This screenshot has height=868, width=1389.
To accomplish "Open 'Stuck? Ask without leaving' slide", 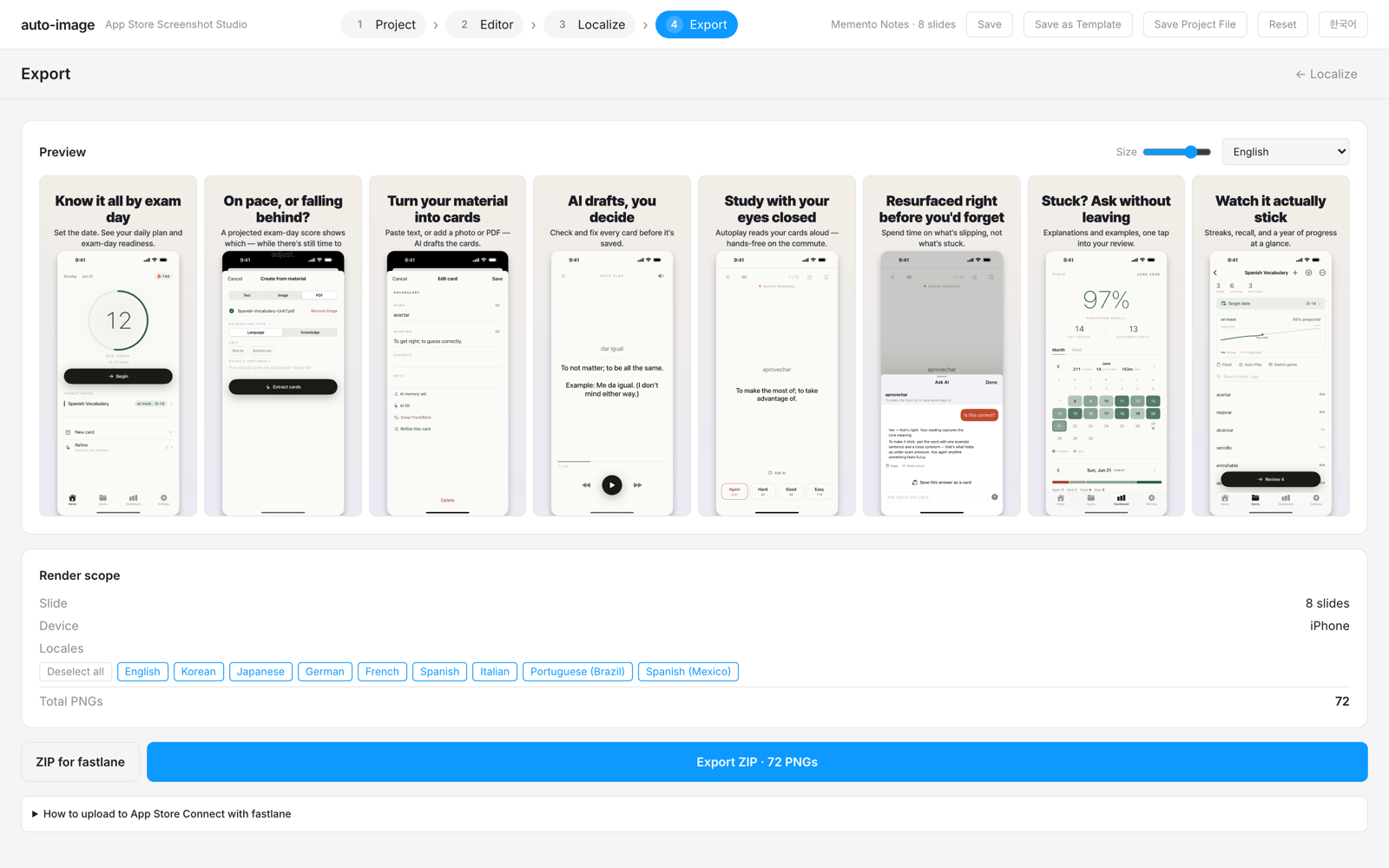I will tap(1106, 345).
